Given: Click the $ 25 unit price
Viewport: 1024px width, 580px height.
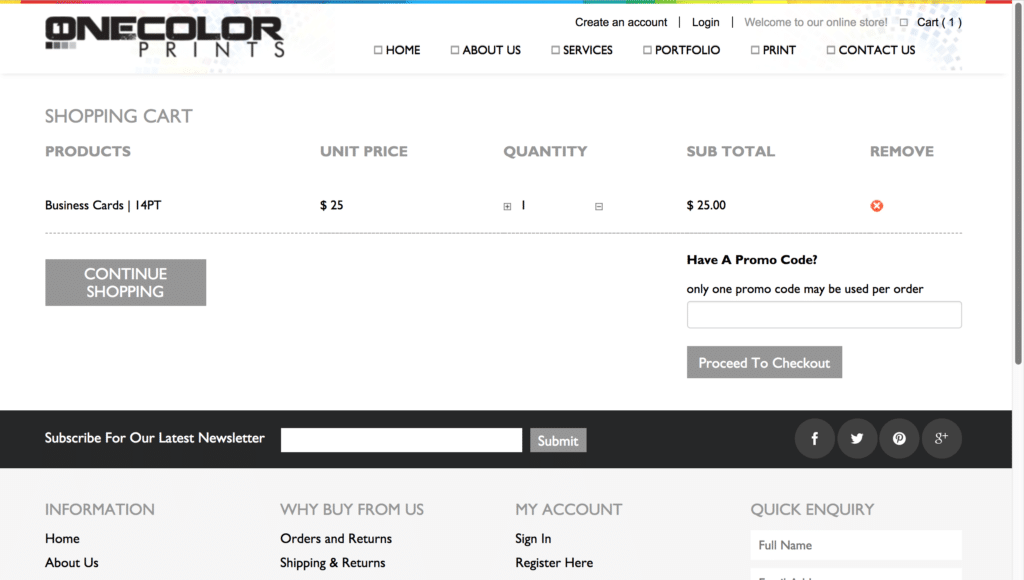Looking at the screenshot, I should (331, 205).
